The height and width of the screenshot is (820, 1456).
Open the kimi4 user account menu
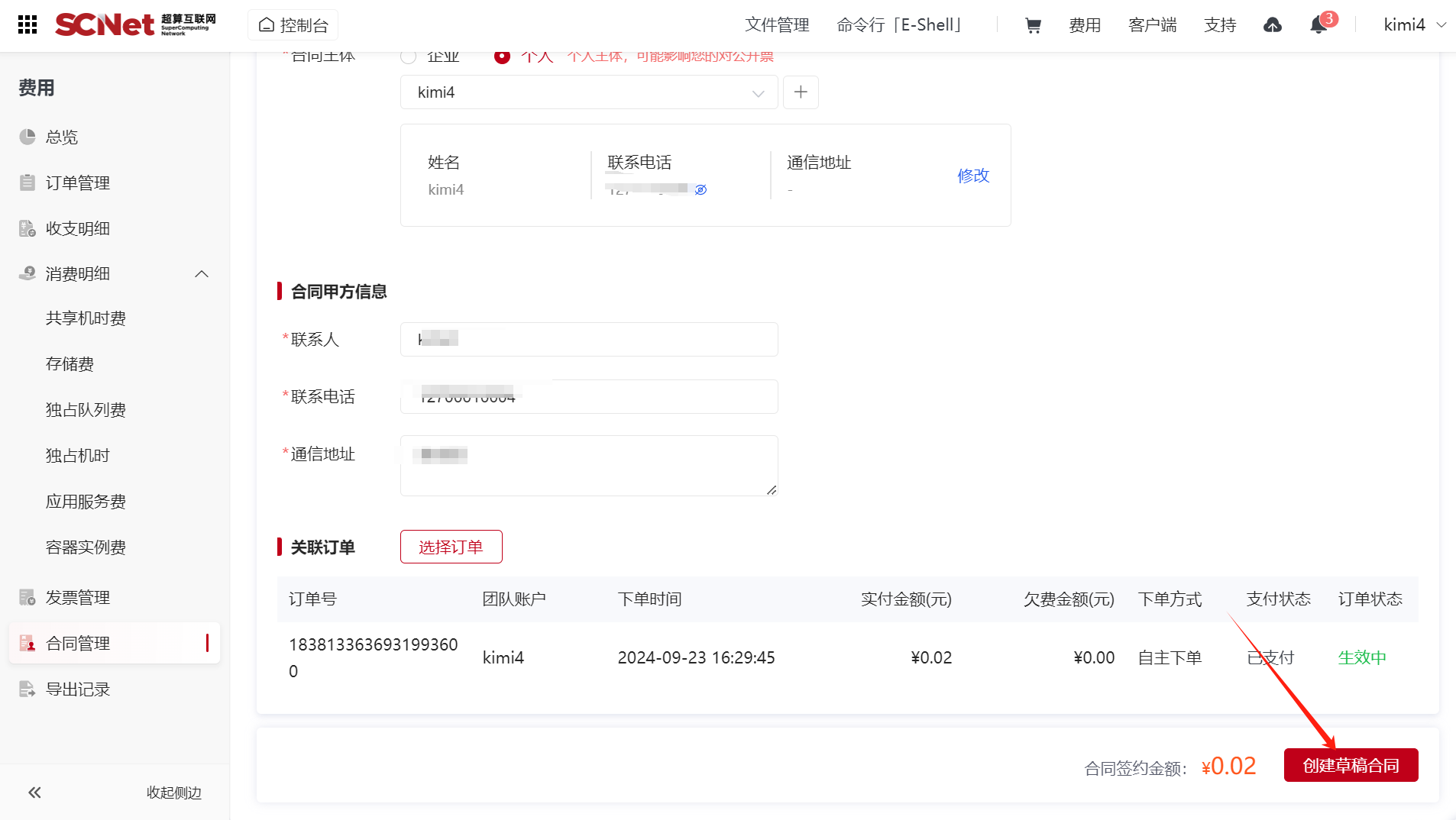[x=1414, y=25]
